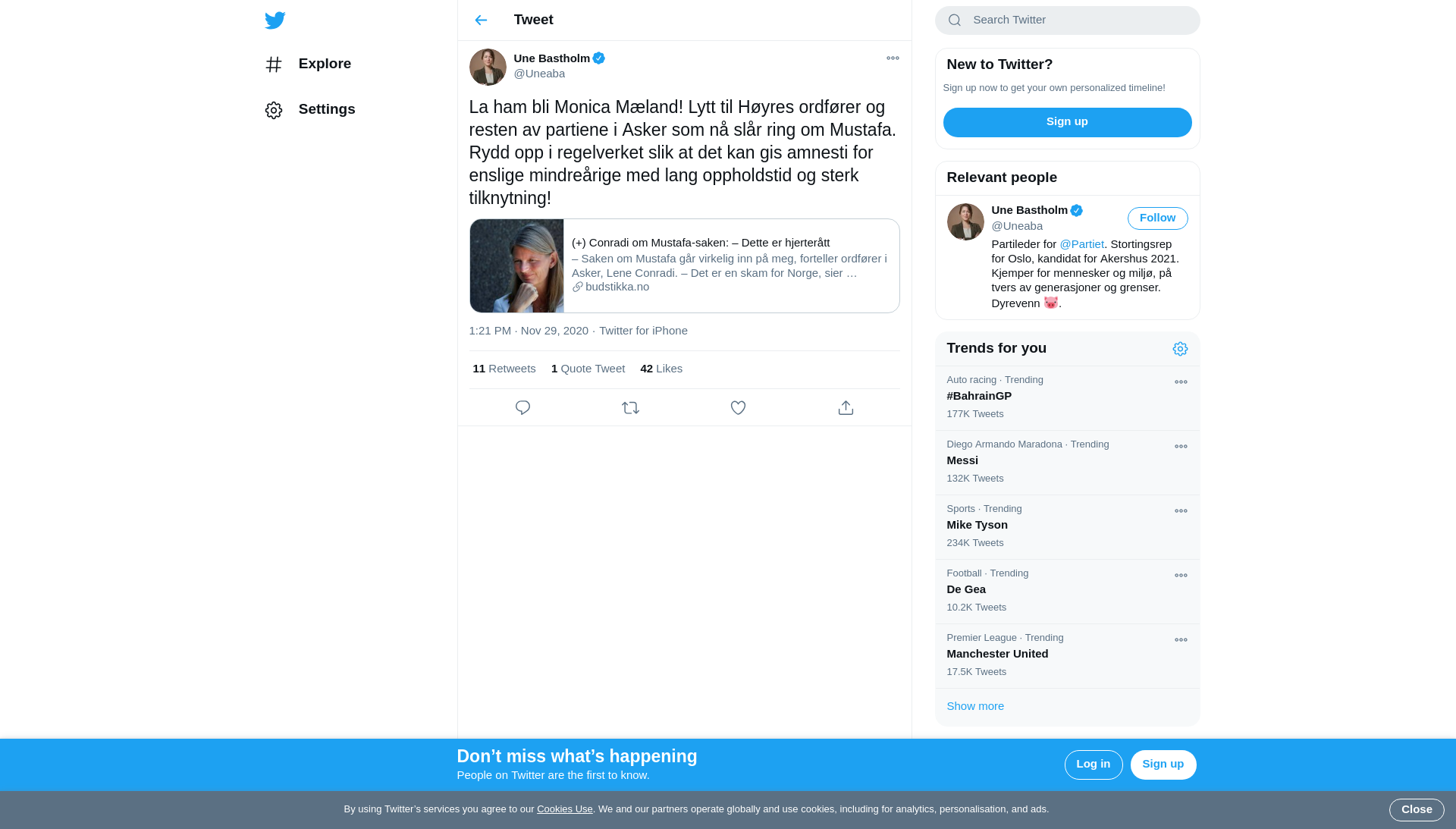
Task: Open the budstikka.no article card
Action: (x=684, y=266)
